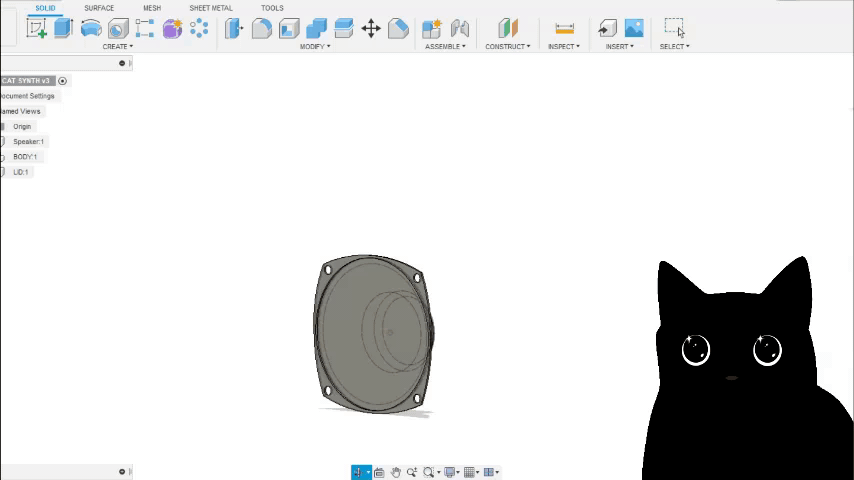This screenshot has width=854, height=480.
Task: Open the Display Settings monitor icon
Action: (449, 472)
